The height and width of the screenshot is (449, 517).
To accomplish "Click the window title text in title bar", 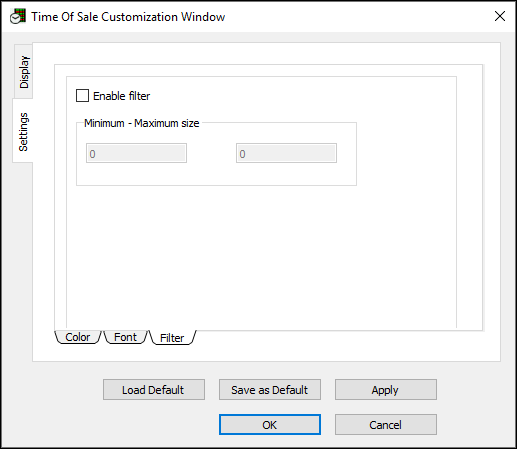I will pos(128,17).
